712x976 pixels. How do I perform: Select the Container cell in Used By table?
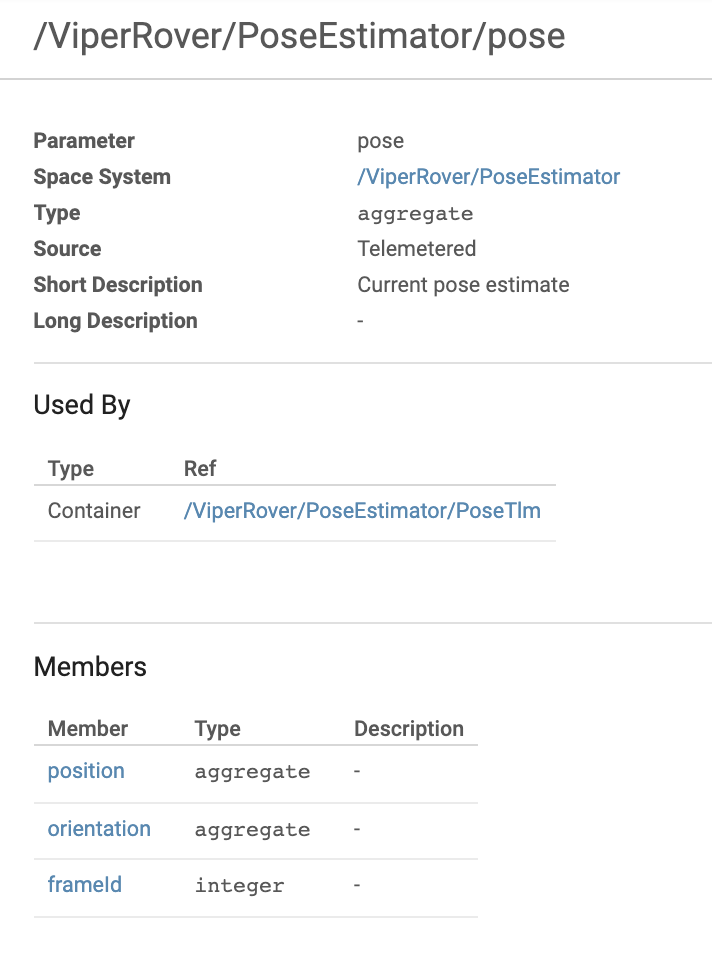click(94, 510)
